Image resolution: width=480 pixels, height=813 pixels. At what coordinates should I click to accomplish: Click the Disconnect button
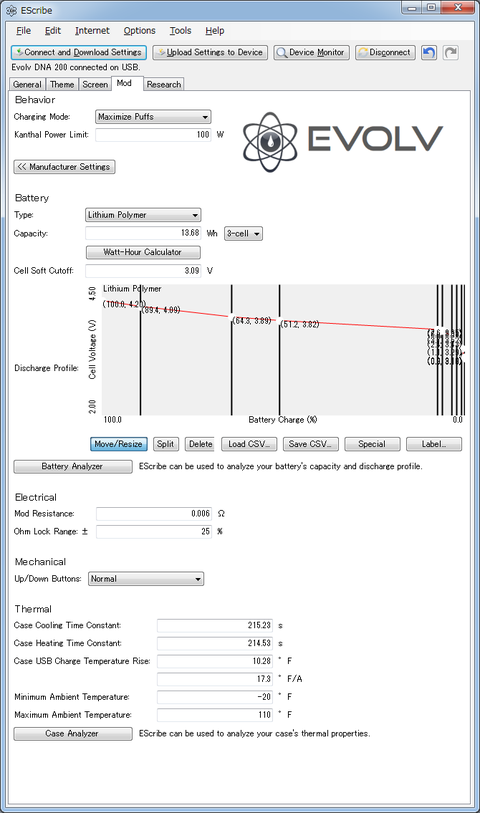pyautogui.click(x=385, y=52)
